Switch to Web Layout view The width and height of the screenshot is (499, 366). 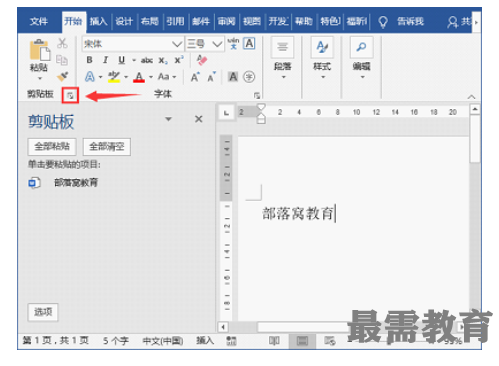point(330,341)
